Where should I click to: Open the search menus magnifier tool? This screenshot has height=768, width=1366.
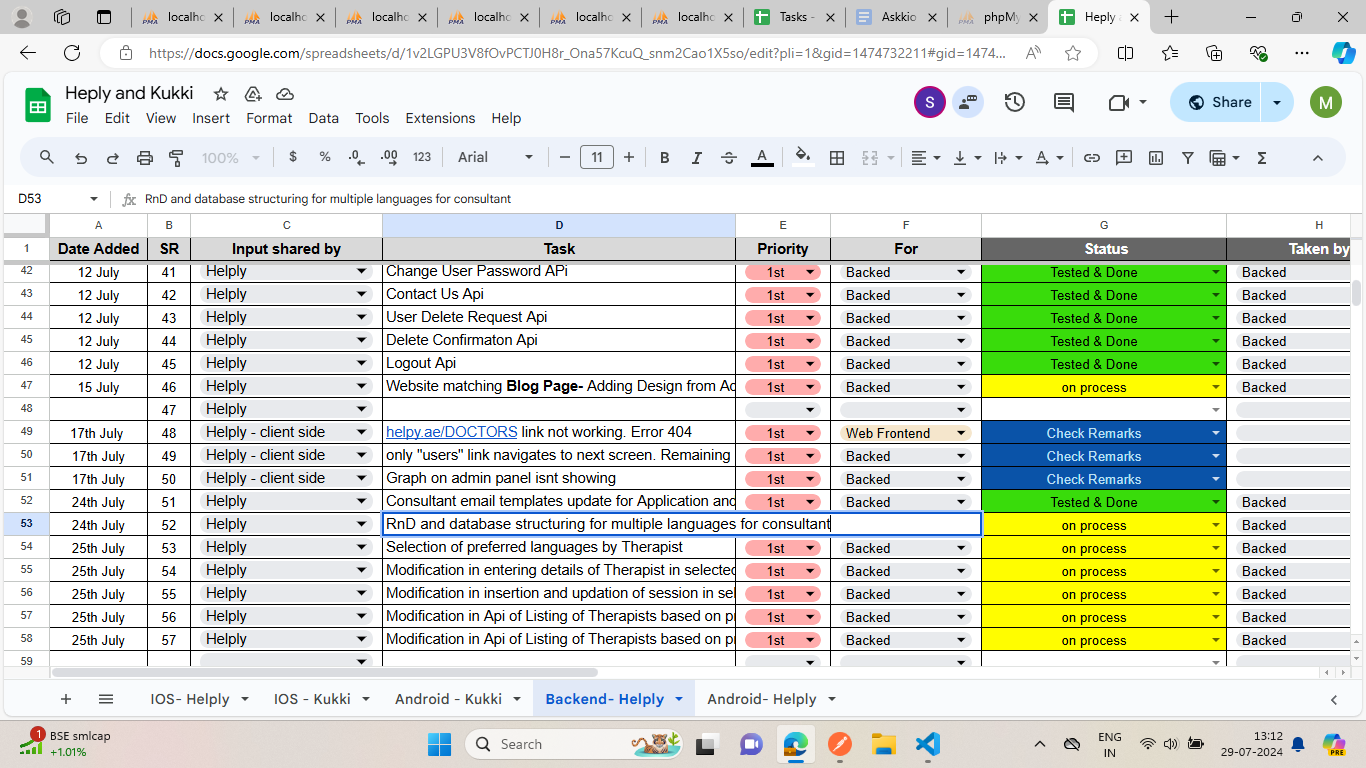(47, 157)
